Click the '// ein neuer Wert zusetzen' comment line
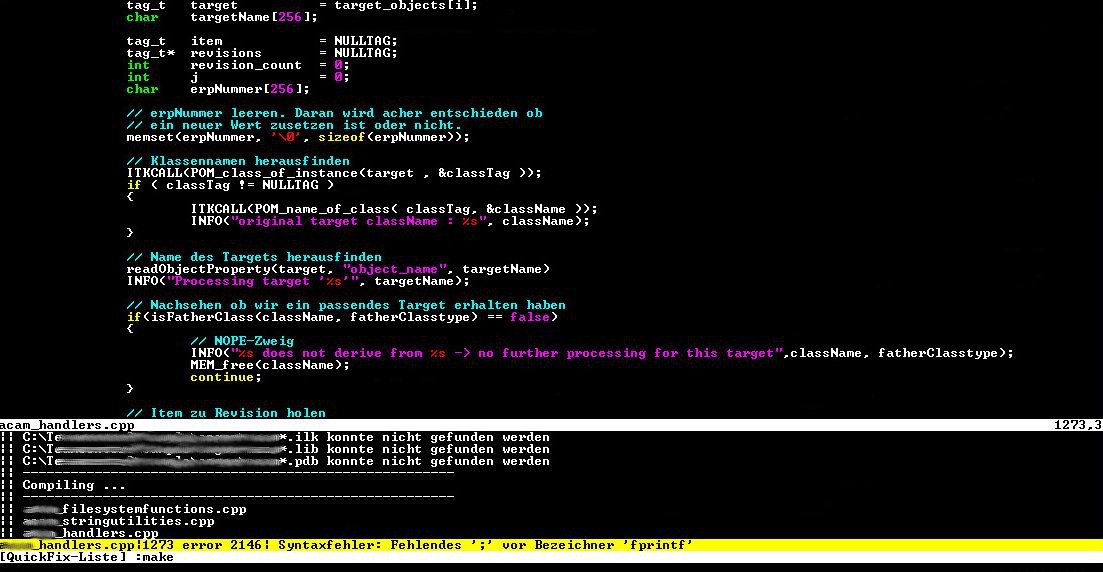 click(294, 125)
